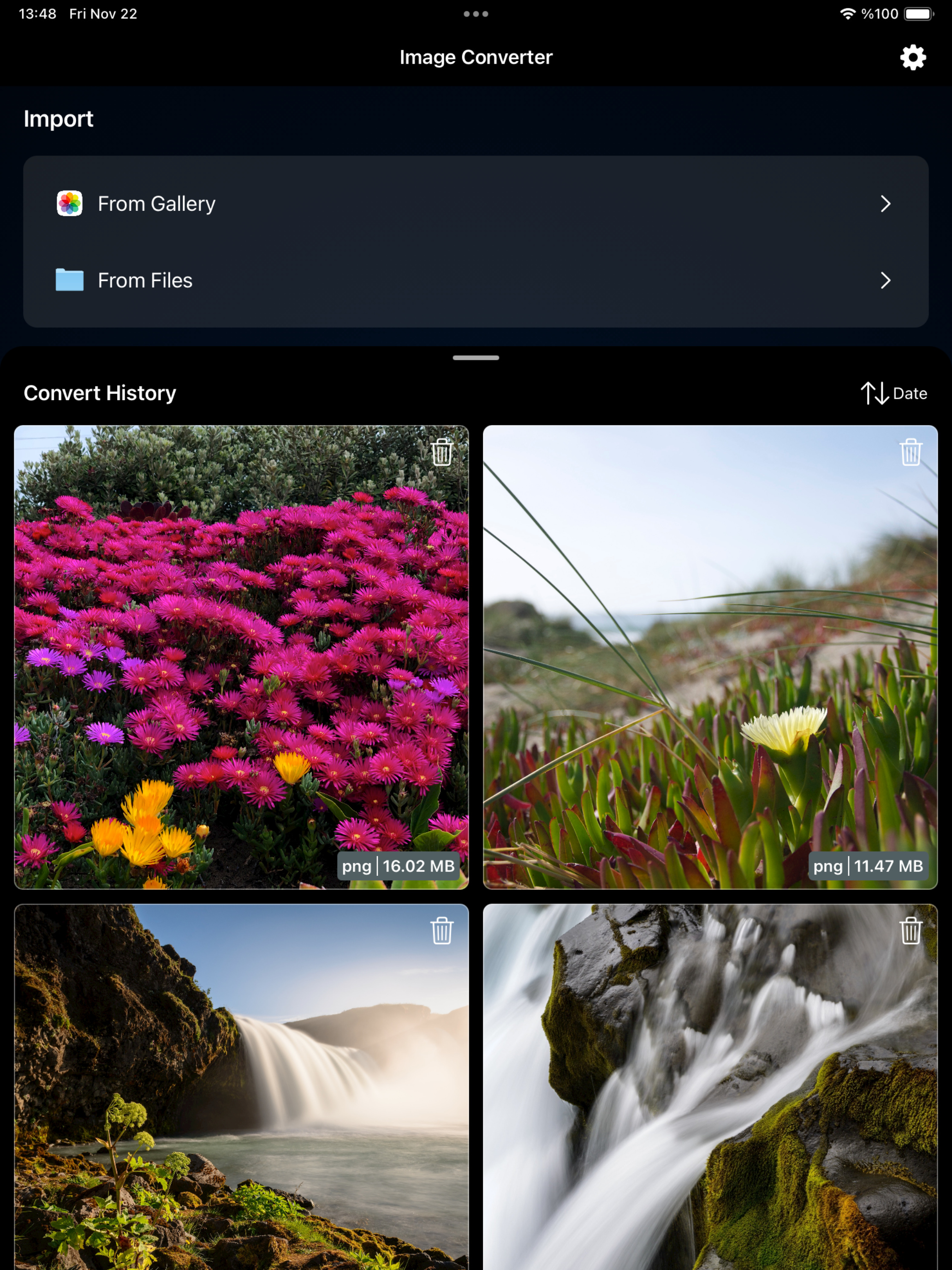Viewport: 952px width, 1270px height.
Task: Delete the pink flowers image
Action: [442, 452]
